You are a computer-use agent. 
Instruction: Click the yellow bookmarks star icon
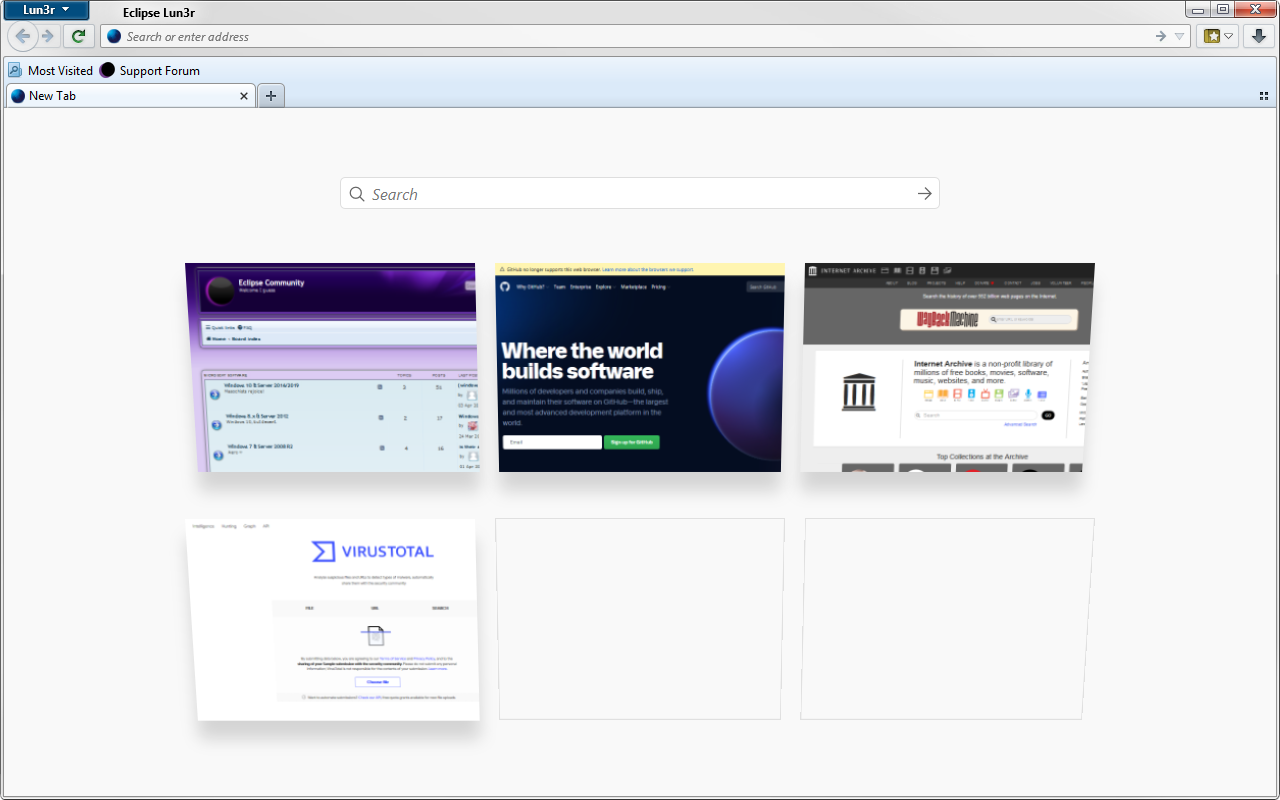click(1212, 36)
